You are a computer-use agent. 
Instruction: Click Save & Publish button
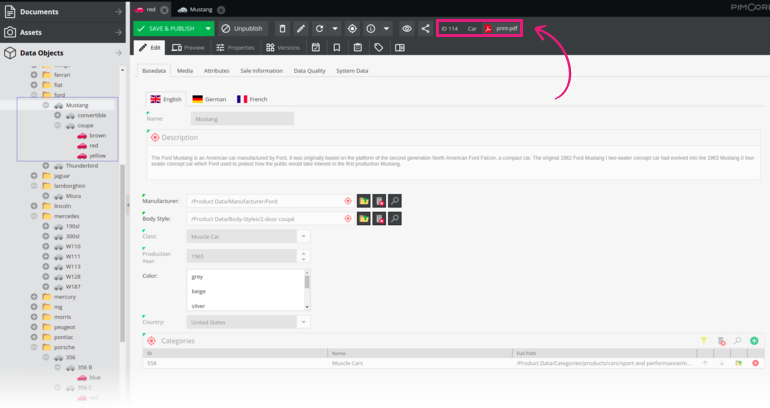click(167, 28)
